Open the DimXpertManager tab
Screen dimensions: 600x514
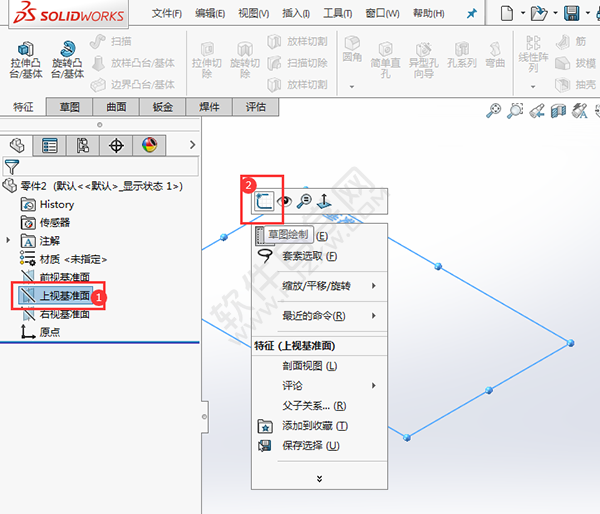(x=116, y=145)
